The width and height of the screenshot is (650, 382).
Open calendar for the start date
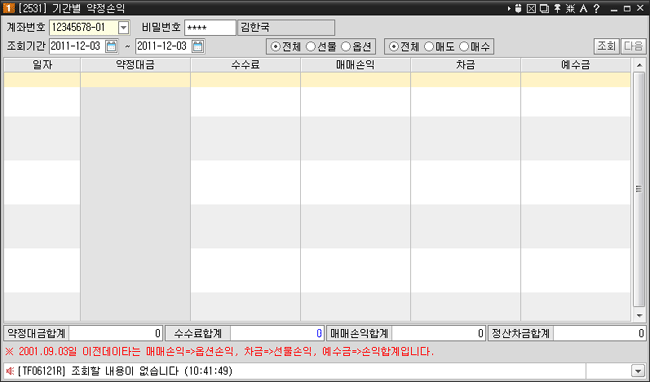[x=111, y=46]
